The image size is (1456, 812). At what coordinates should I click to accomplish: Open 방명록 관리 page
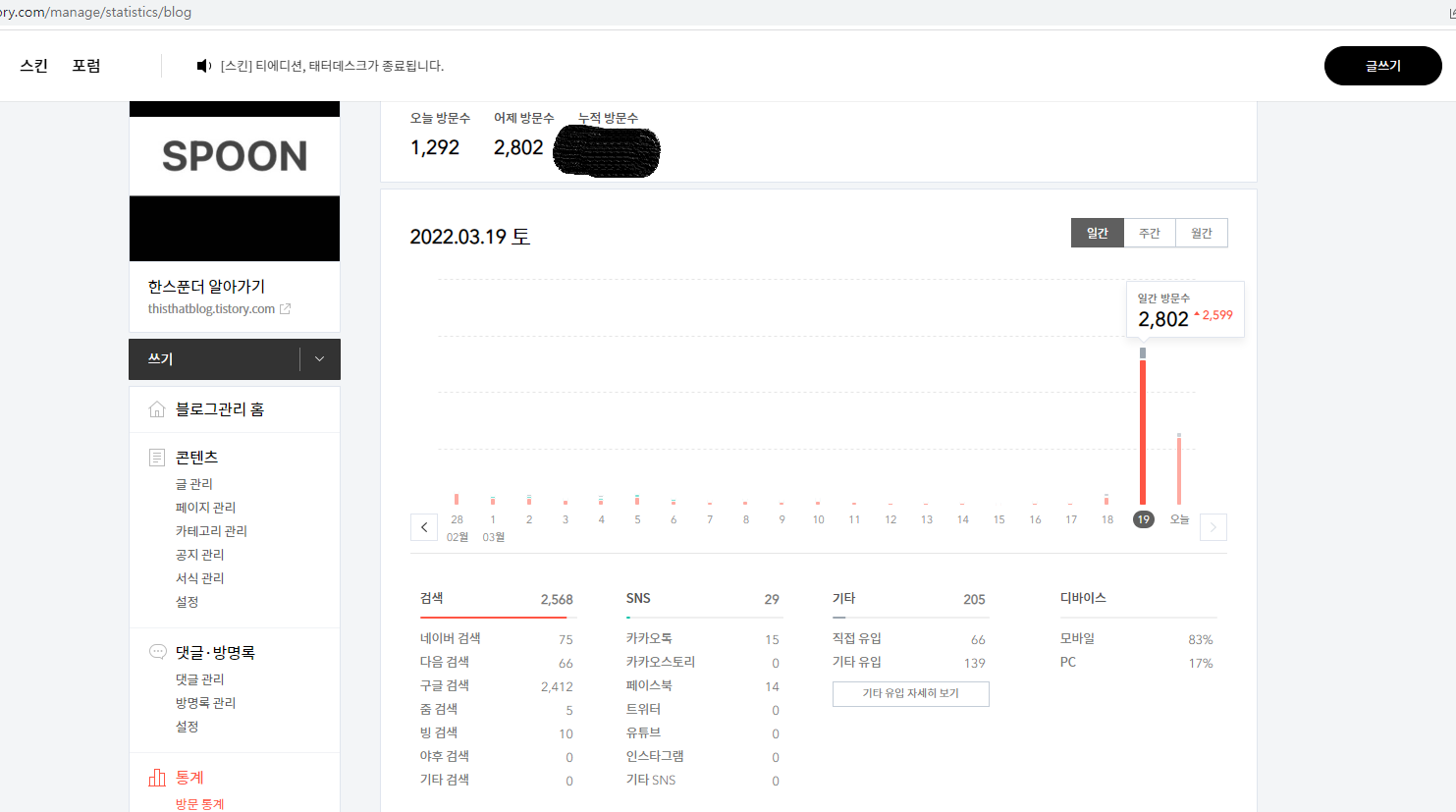205,703
